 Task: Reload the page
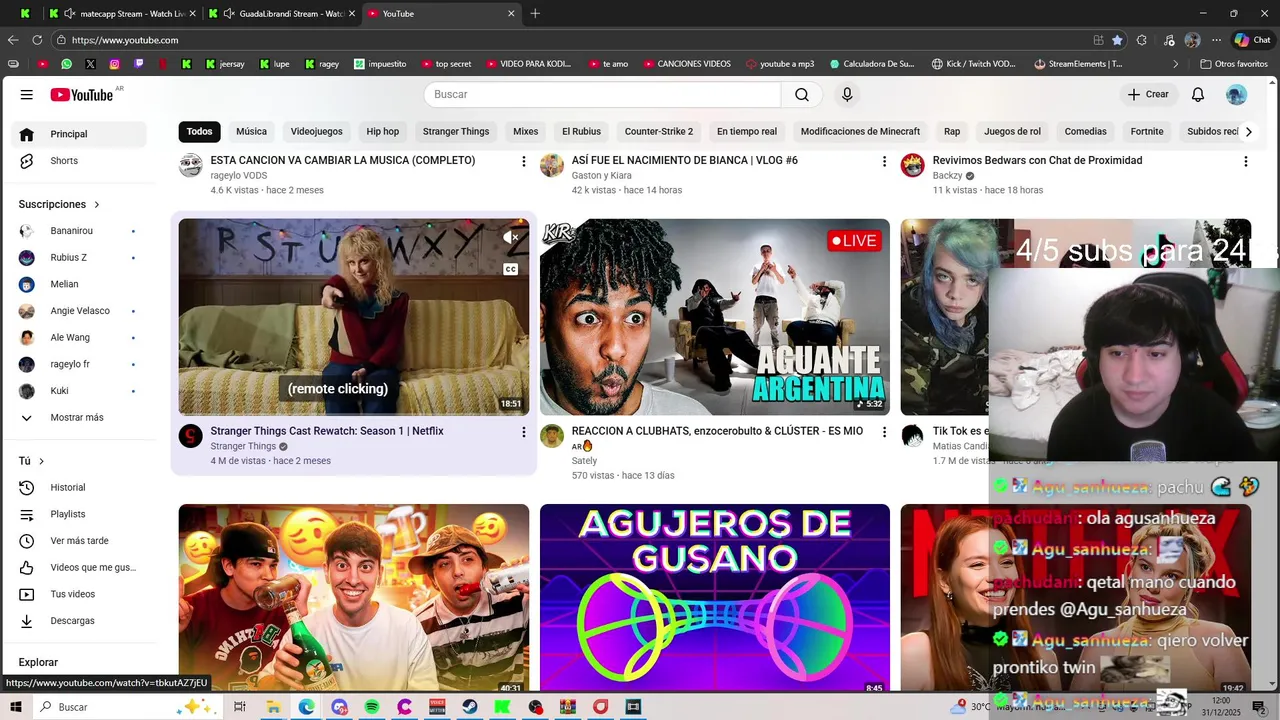click(x=37, y=40)
